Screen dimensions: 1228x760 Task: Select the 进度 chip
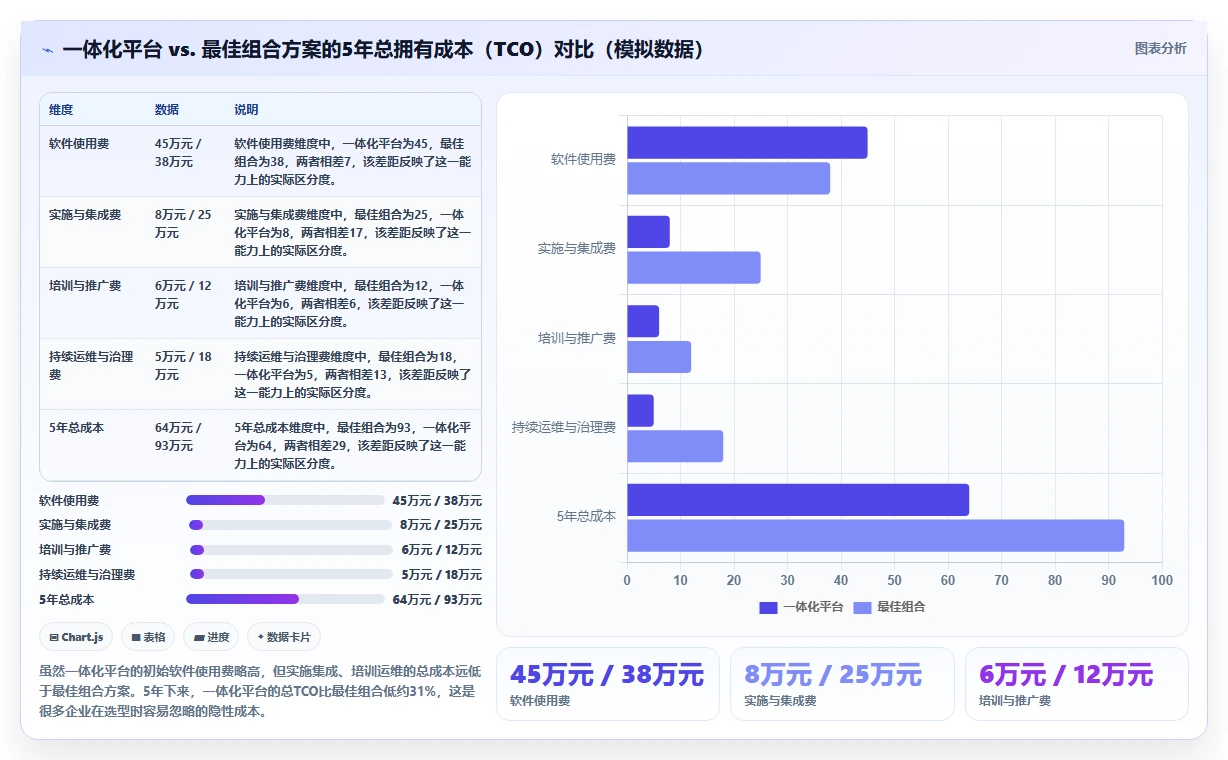pos(211,637)
